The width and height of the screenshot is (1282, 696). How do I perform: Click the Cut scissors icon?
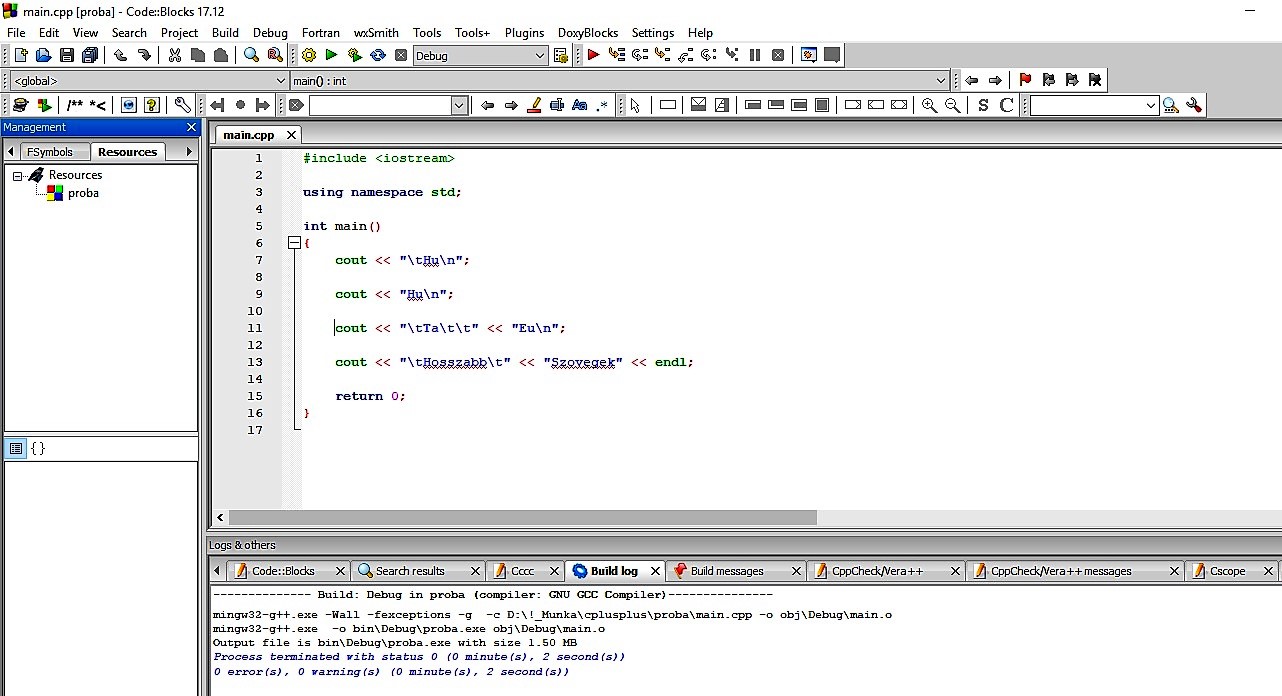pos(175,56)
